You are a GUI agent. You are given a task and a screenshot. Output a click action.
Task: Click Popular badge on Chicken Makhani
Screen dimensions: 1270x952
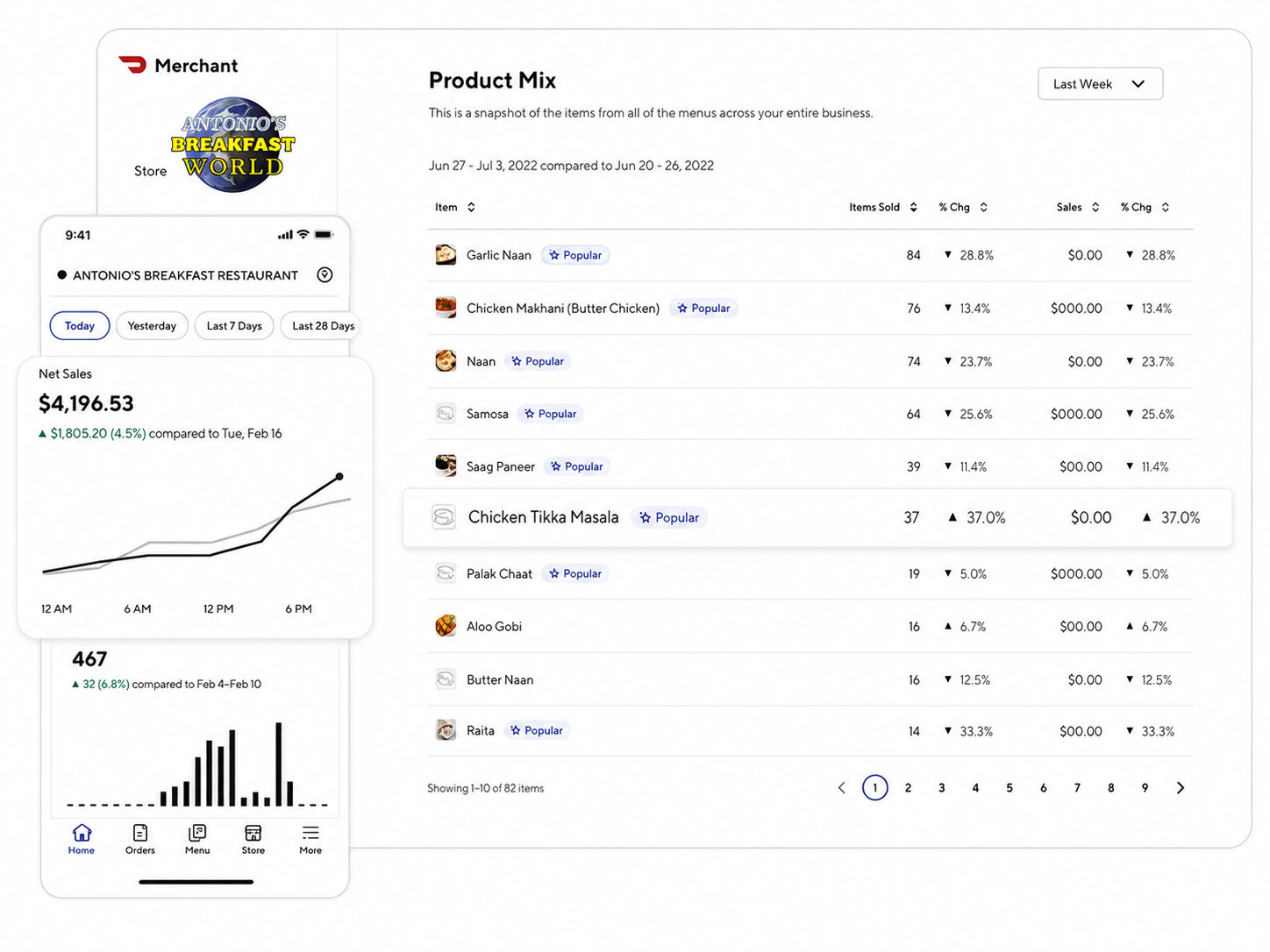[703, 308]
